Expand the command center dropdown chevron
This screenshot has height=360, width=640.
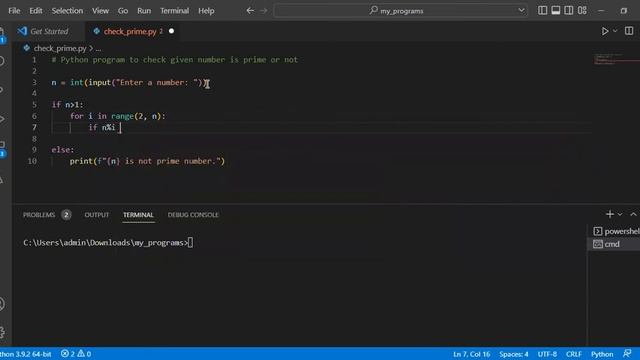click(521, 11)
